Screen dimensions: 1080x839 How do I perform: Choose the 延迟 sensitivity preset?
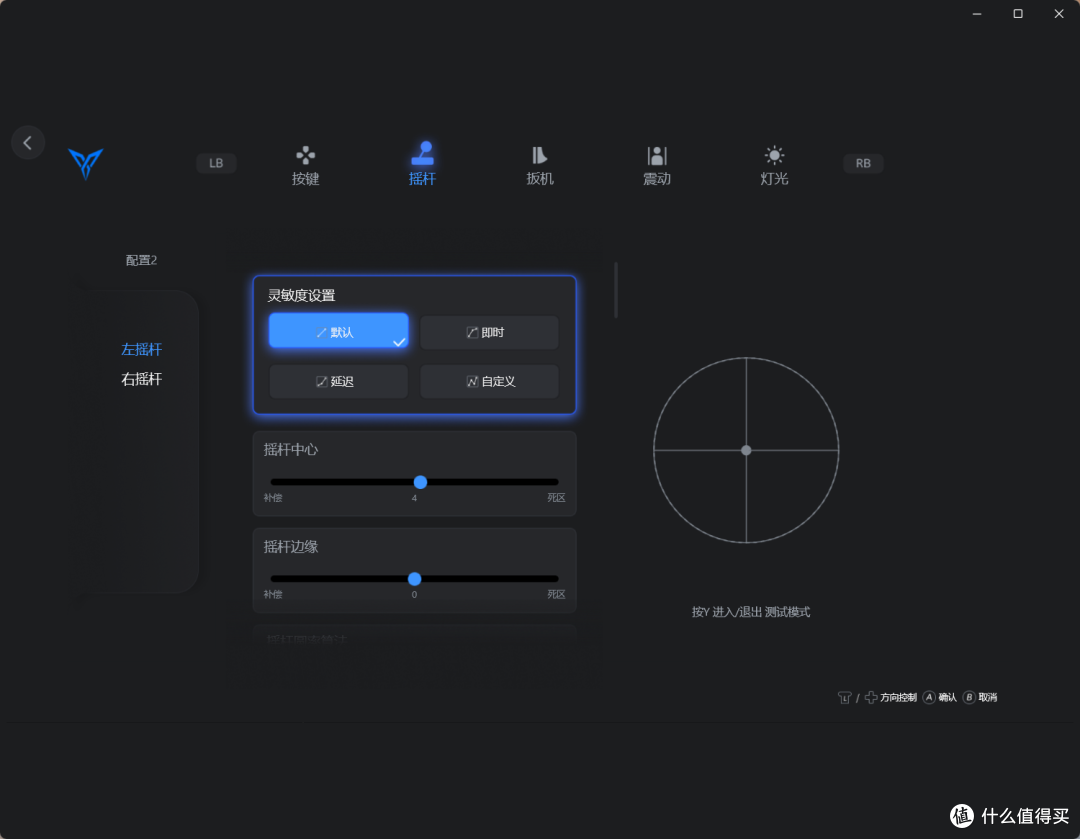[x=338, y=382]
